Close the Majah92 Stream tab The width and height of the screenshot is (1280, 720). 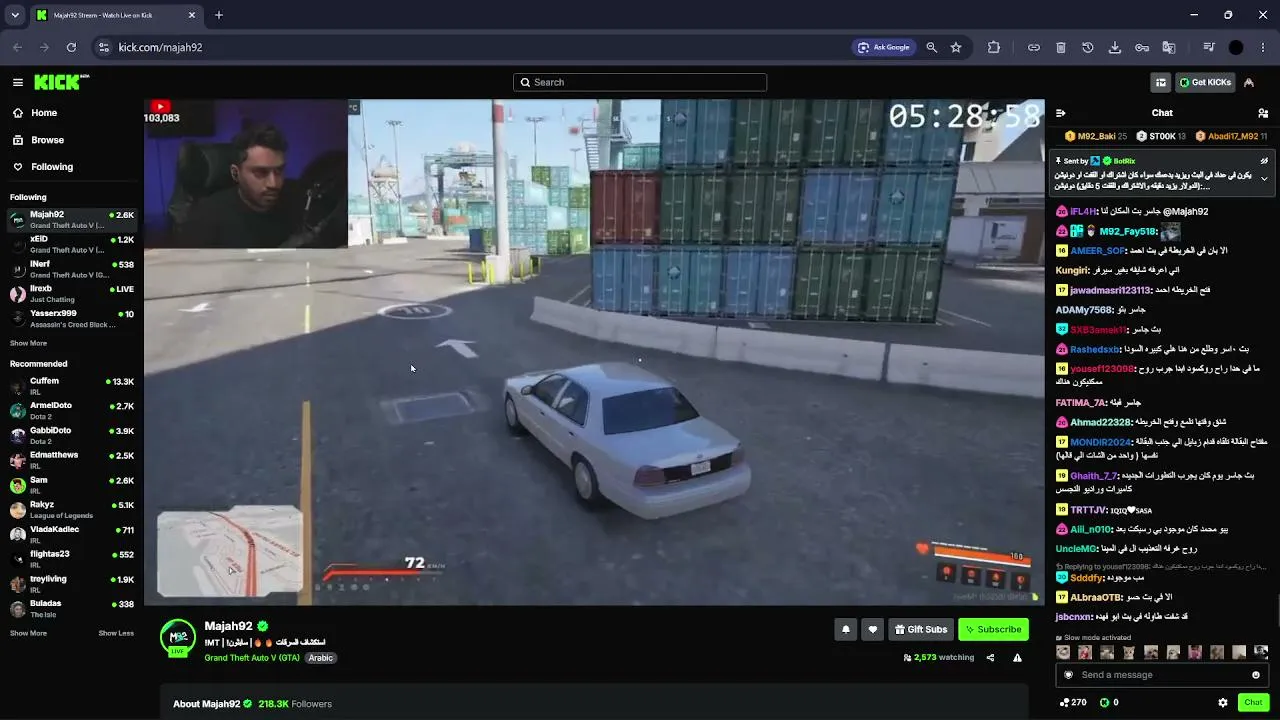tap(190, 15)
